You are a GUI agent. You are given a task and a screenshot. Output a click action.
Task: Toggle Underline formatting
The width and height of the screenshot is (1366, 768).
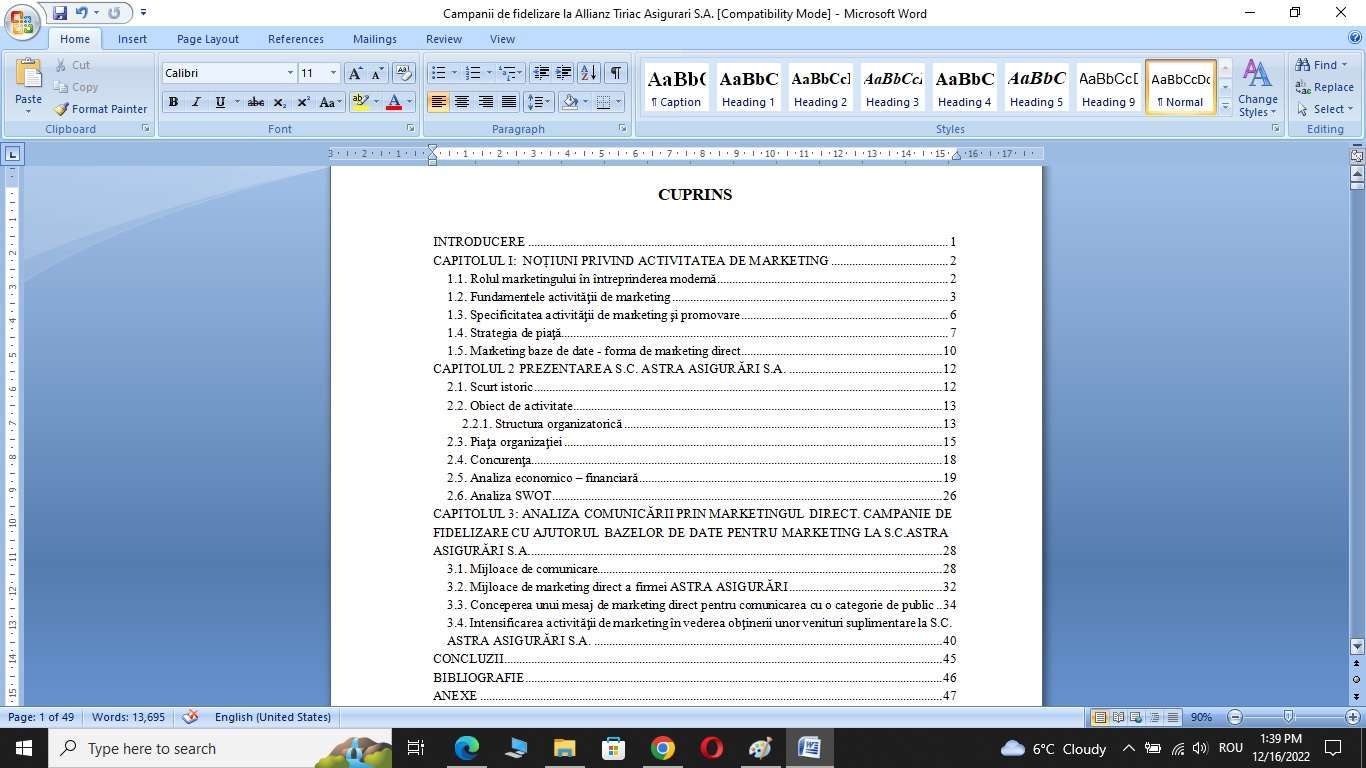(219, 102)
